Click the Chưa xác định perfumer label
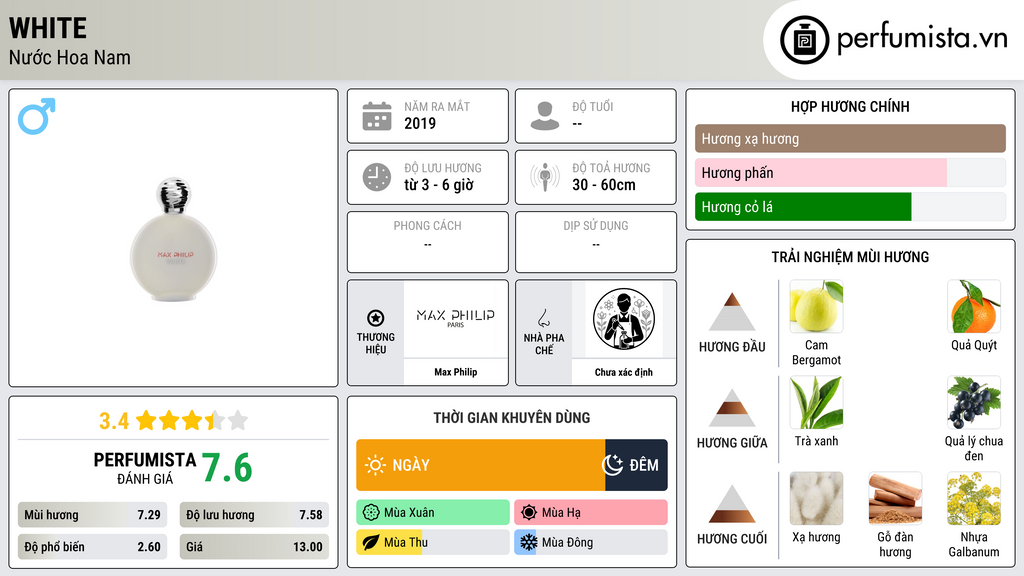 coord(624,372)
